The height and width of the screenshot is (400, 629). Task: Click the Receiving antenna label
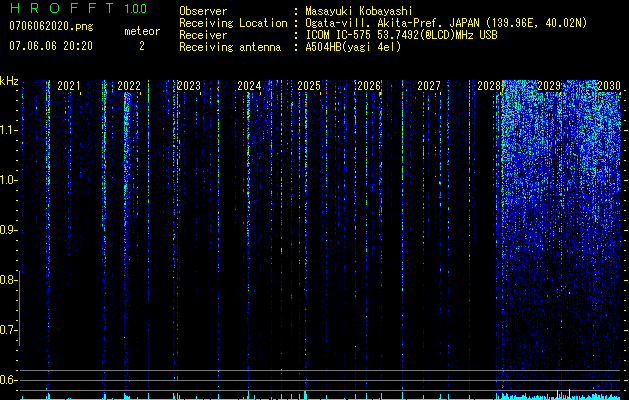(x=230, y=47)
